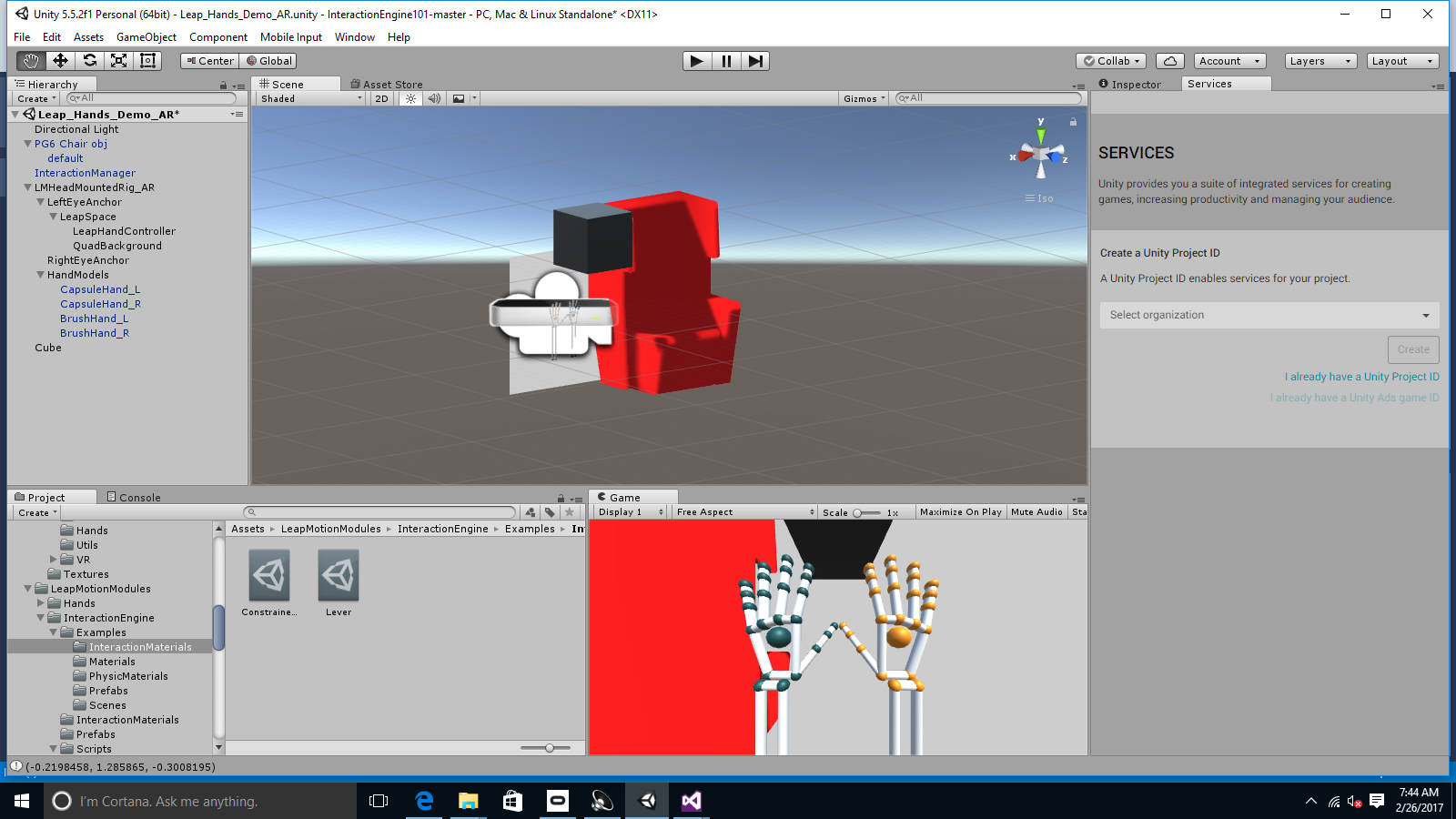Screen dimensions: 1456x819
Task: Select the Move transform tool
Action: pyautogui.click(x=60, y=61)
